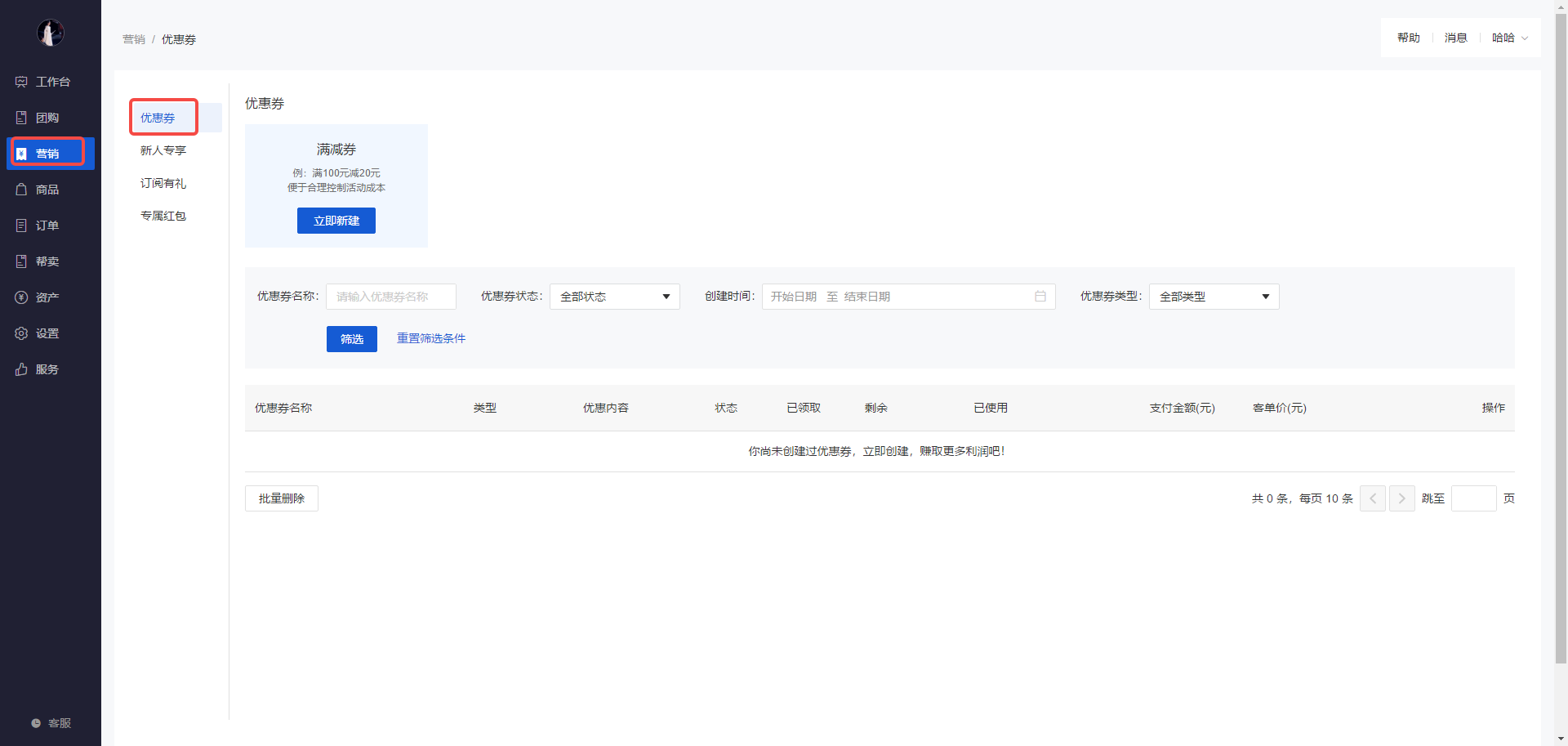The image size is (1568, 746).
Task: Open the 优惠券类型 全部类型 dropdown
Action: [1214, 297]
